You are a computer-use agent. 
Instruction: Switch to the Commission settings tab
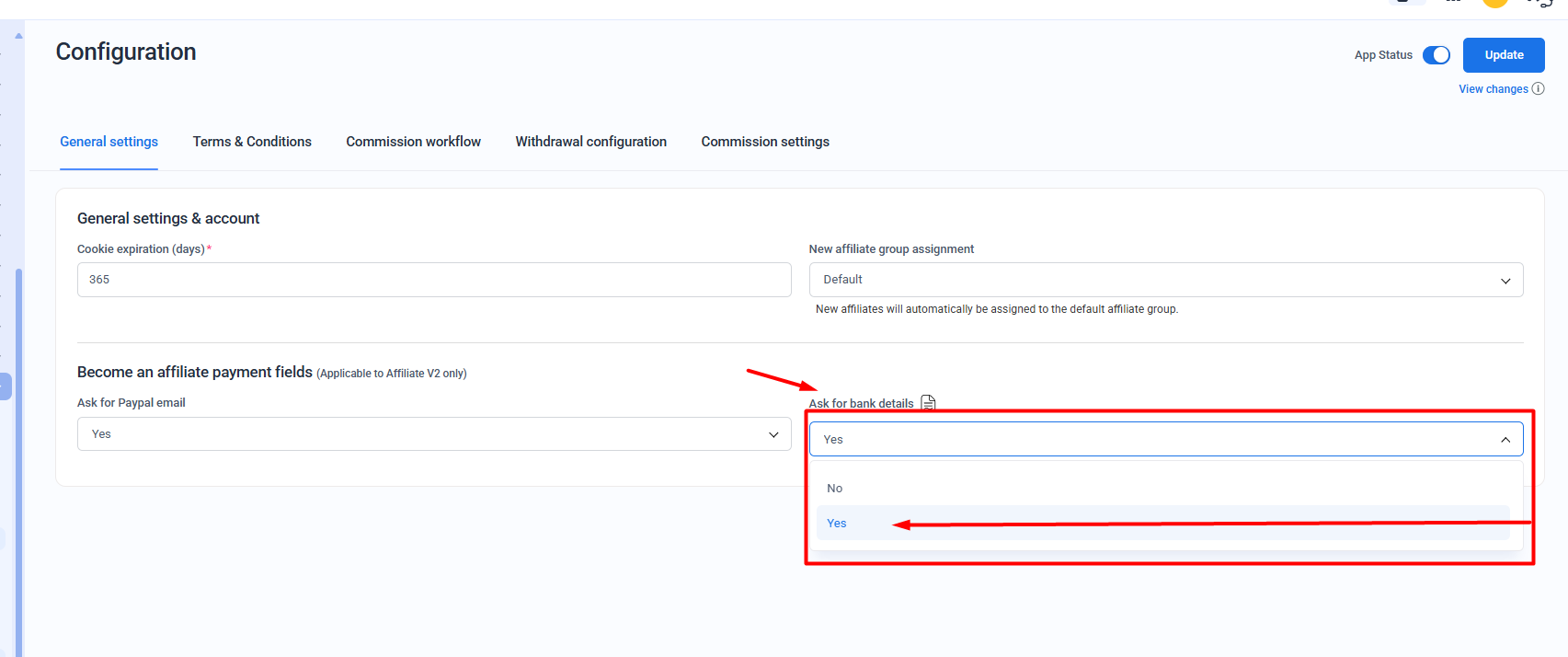(x=765, y=142)
